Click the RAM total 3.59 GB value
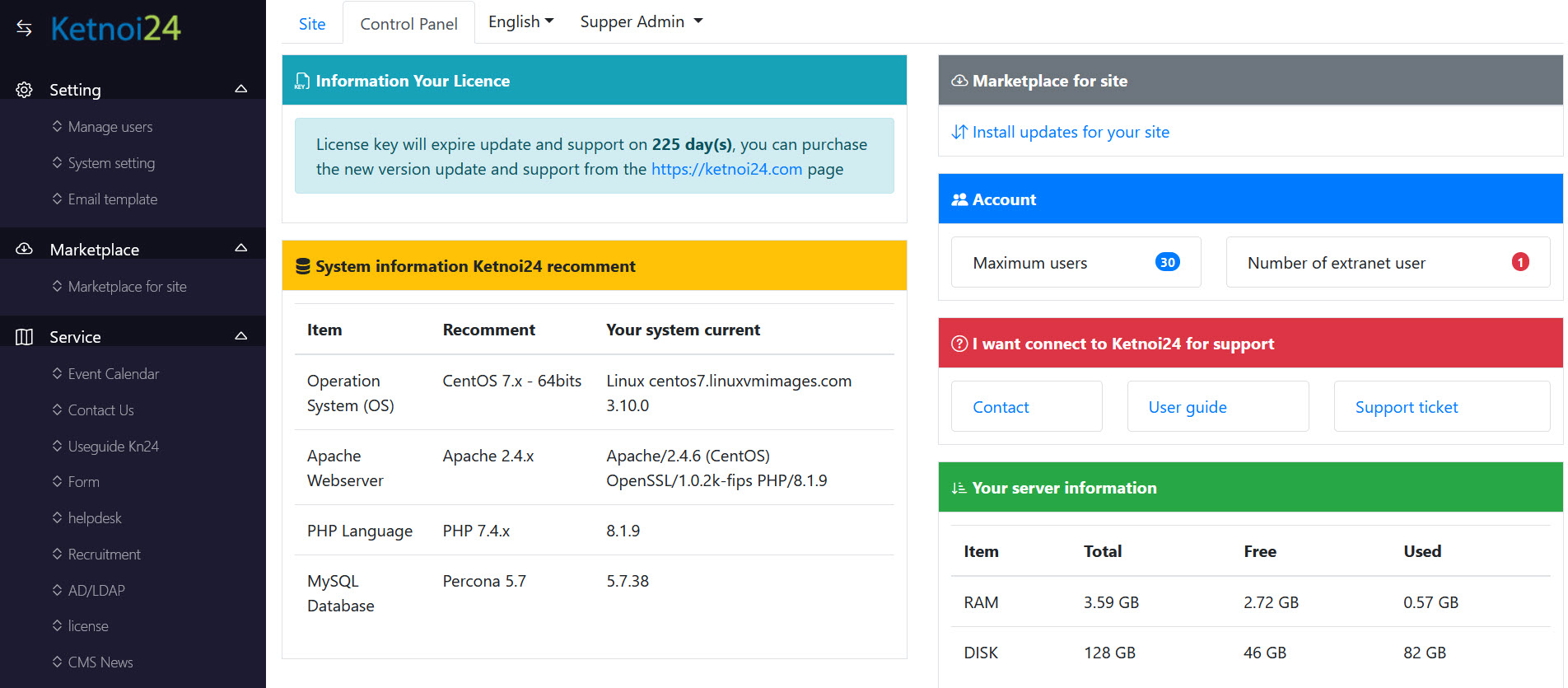 click(x=1112, y=602)
